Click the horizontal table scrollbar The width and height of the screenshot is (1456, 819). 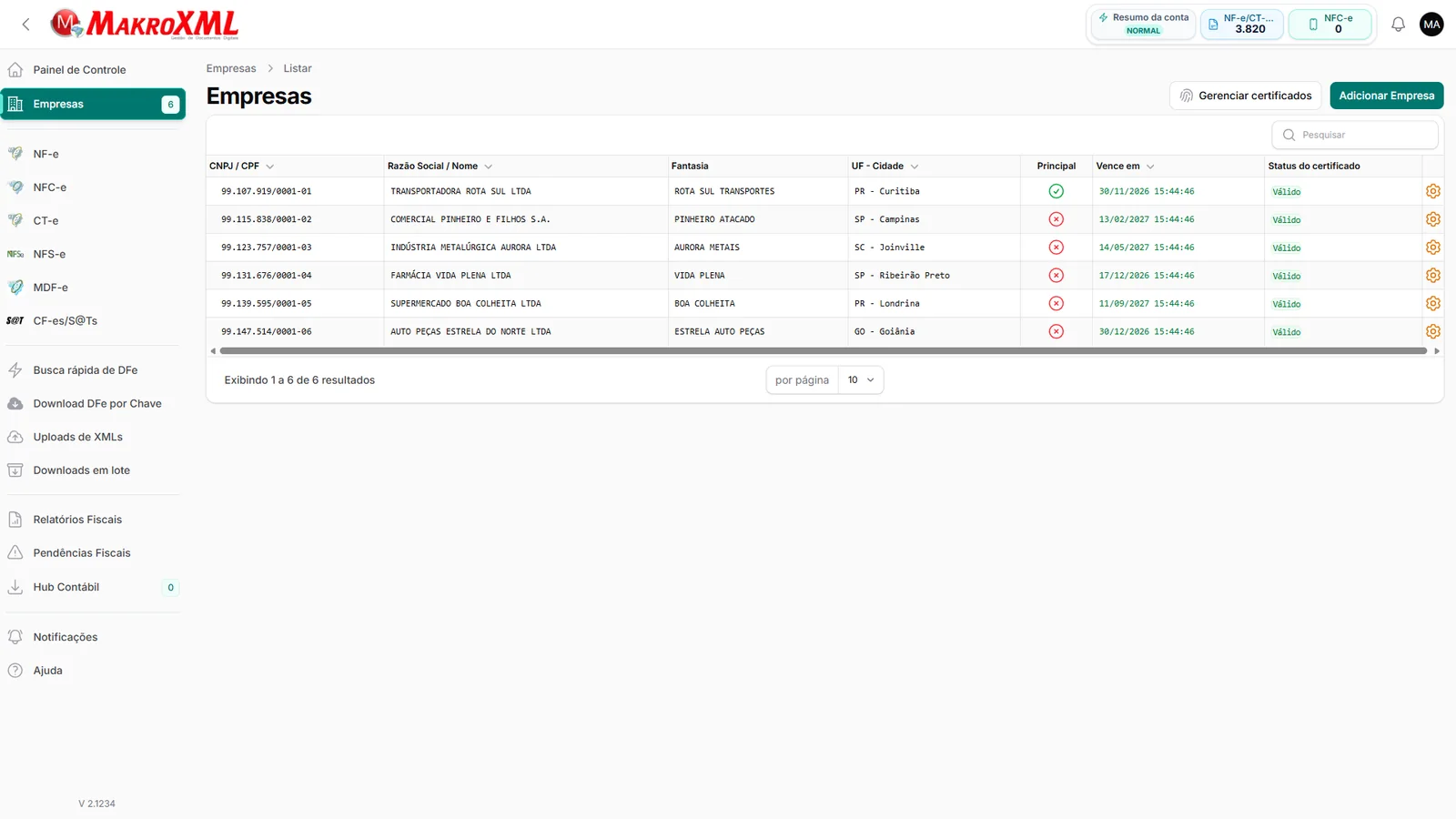[824, 350]
